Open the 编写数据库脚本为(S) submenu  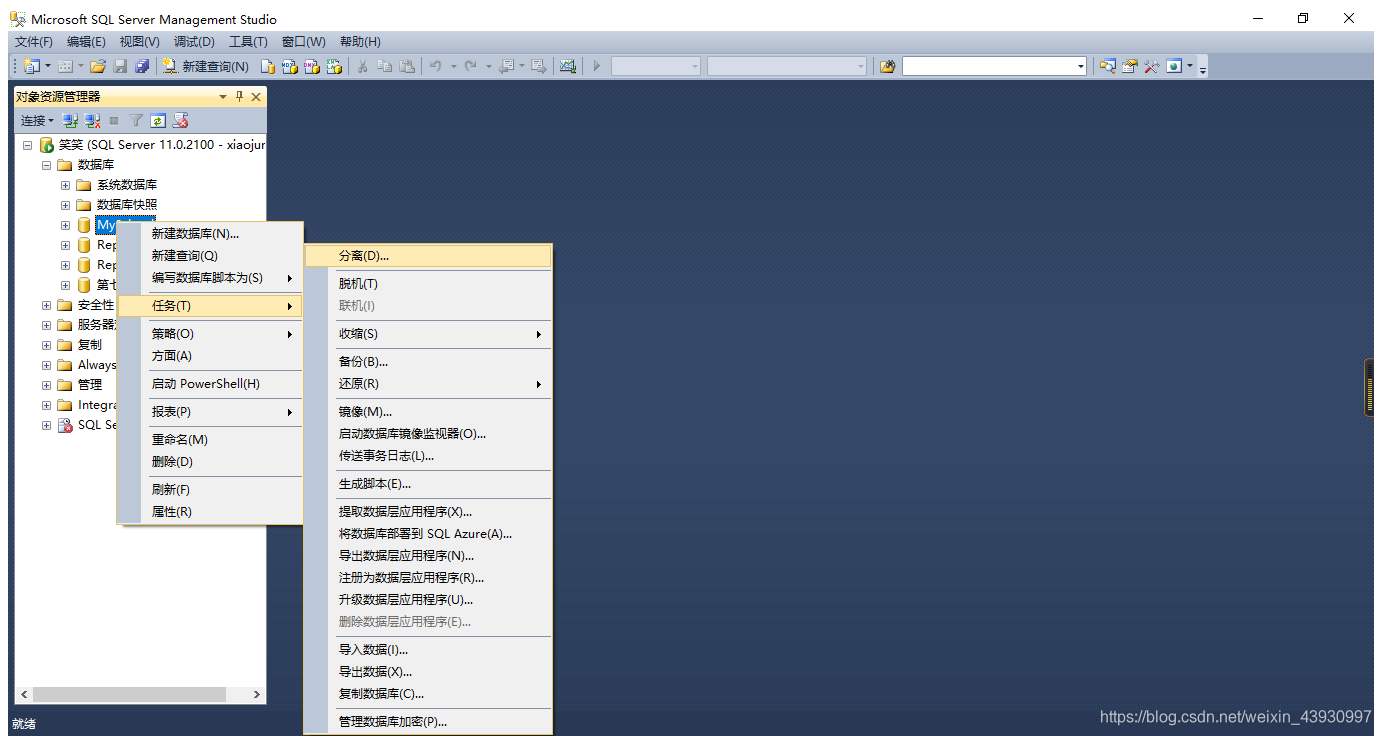[x=210, y=278]
